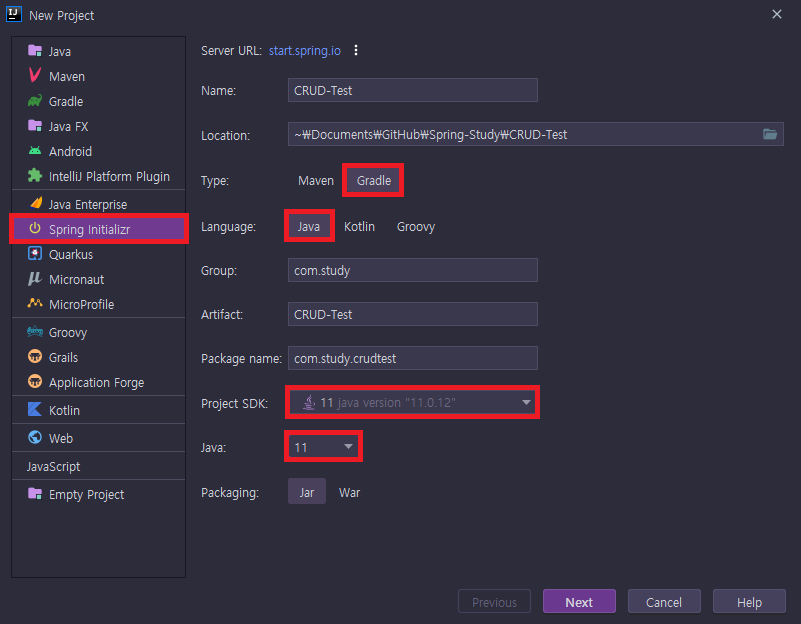Select War packaging
Viewport: 801px width, 624px height.
click(349, 492)
